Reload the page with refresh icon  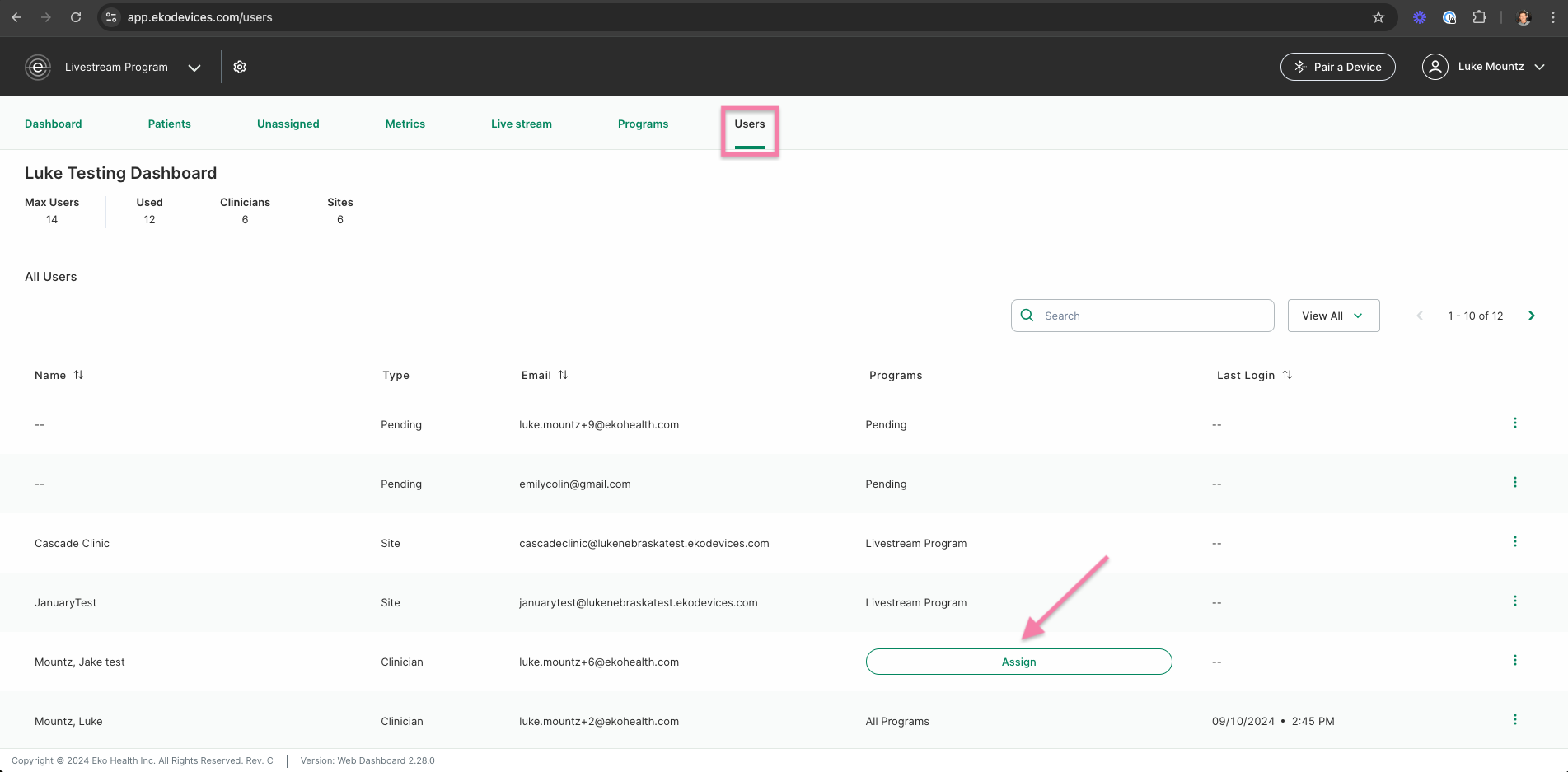pyautogui.click(x=76, y=16)
